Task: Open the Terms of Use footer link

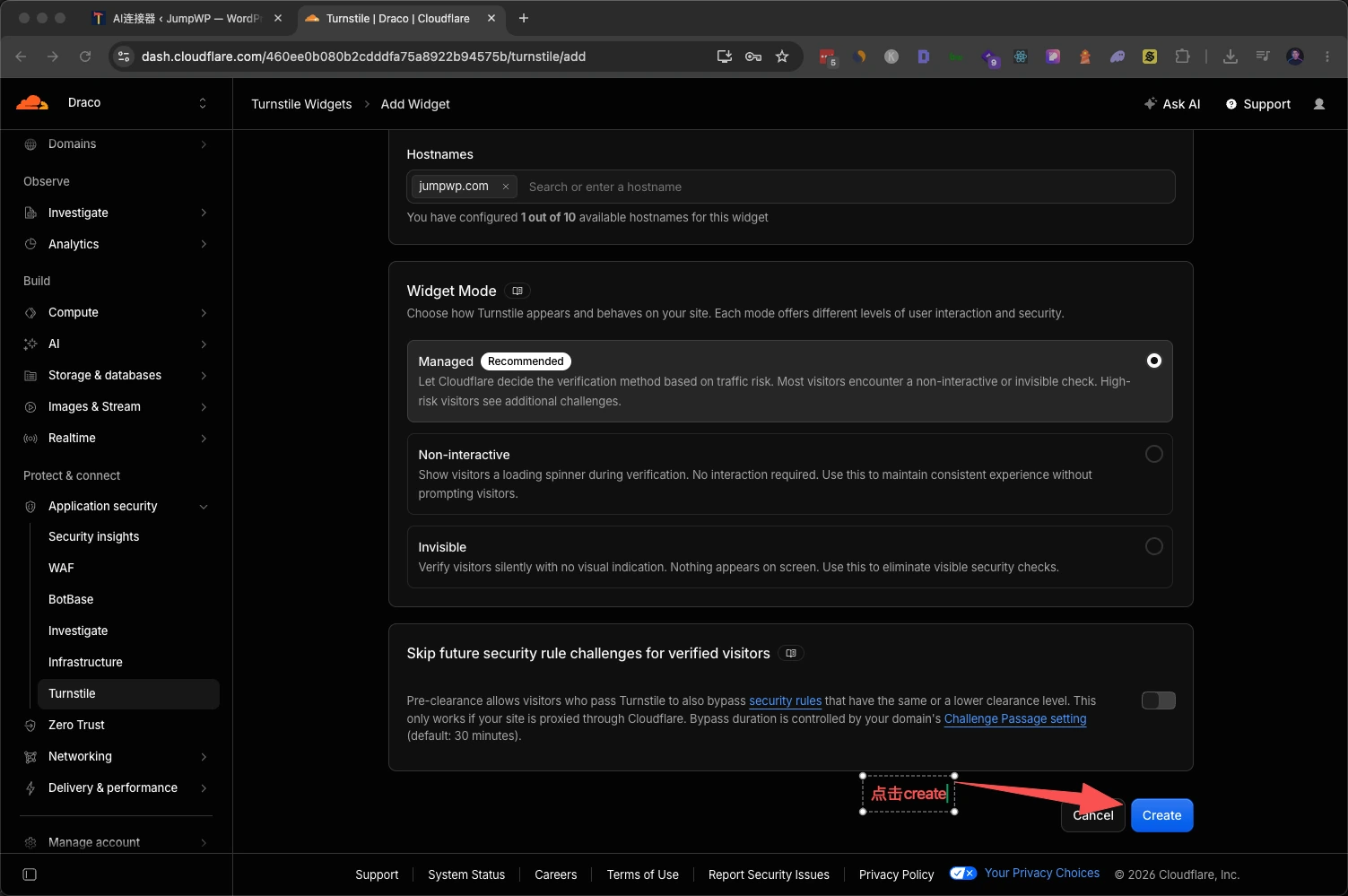Action: point(642,874)
